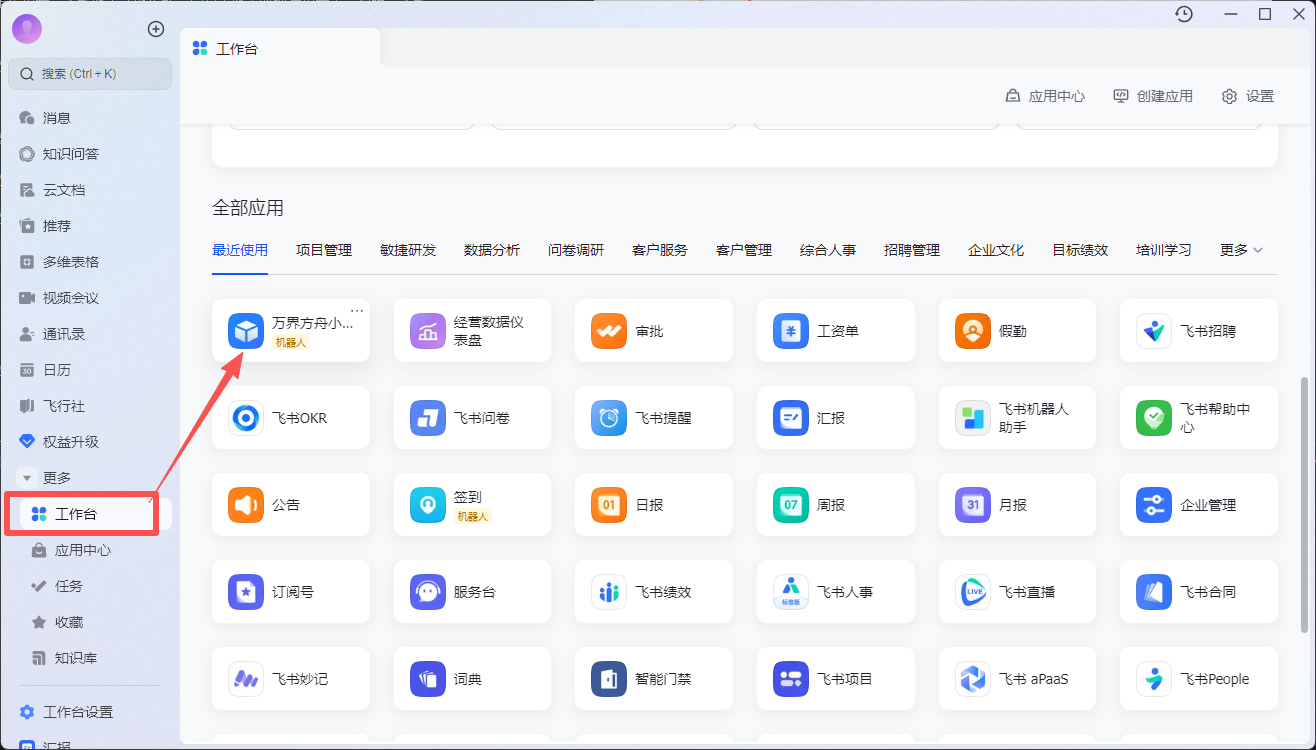Collapse the 更多 section in sidebar

28,478
